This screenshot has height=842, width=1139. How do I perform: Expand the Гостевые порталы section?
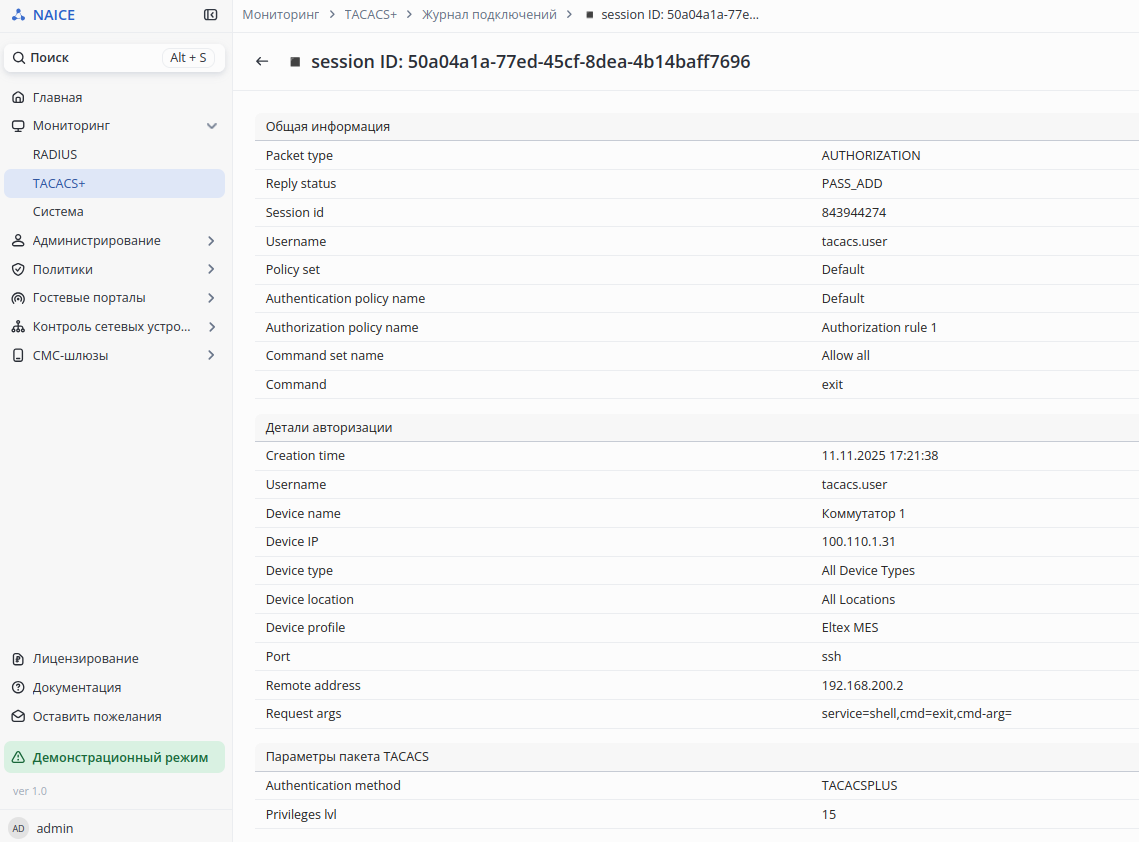click(x=211, y=298)
